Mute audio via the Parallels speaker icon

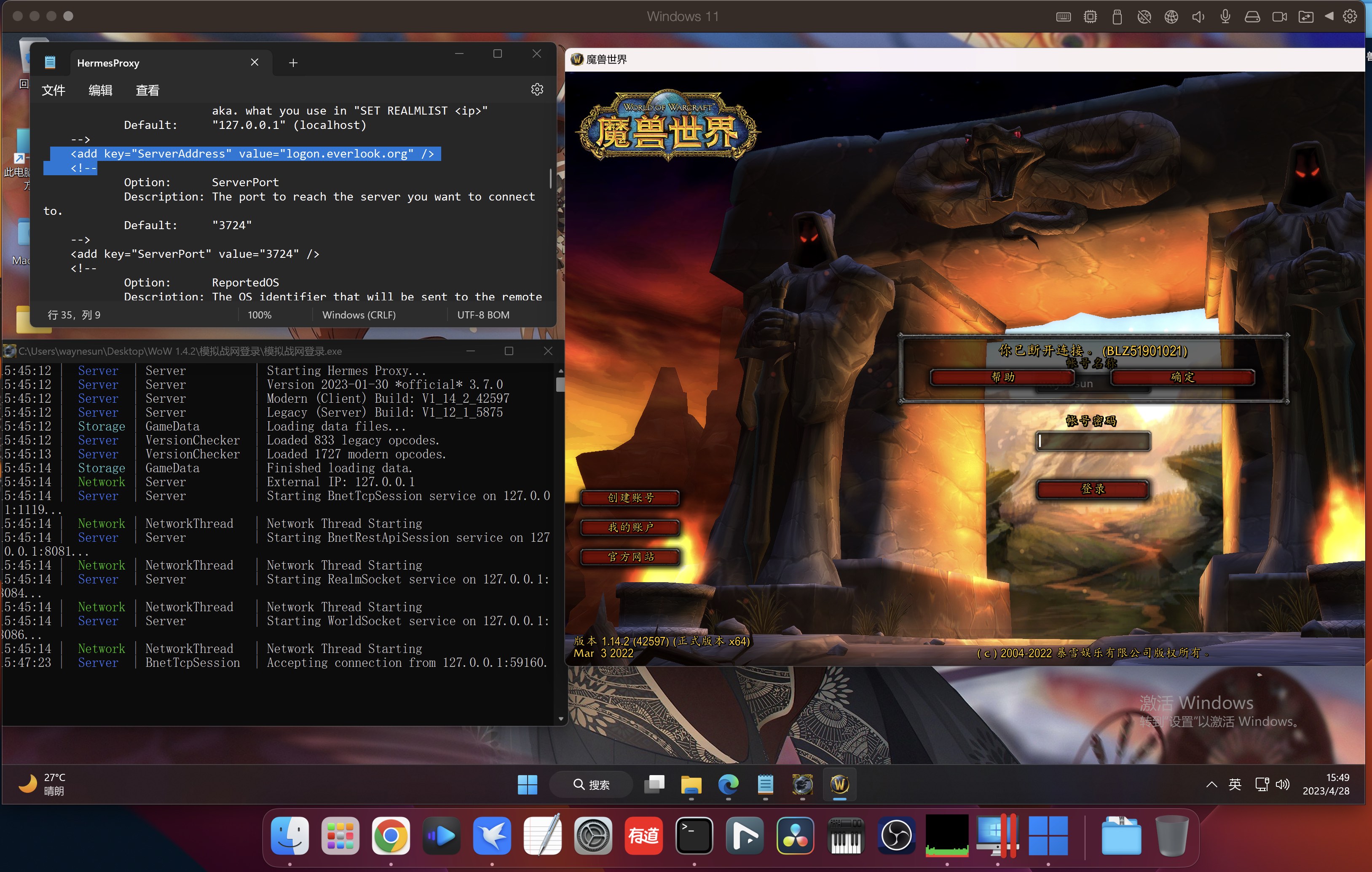(1197, 16)
